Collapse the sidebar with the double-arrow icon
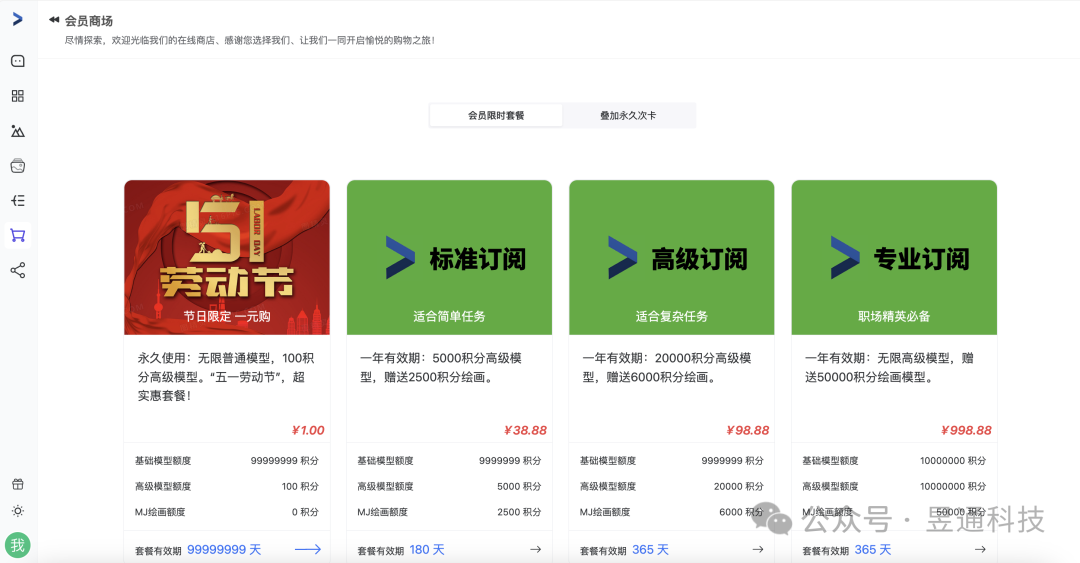Image resolution: width=1080 pixels, height=563 pixels. pyautogui.click(x=54, y=20)
